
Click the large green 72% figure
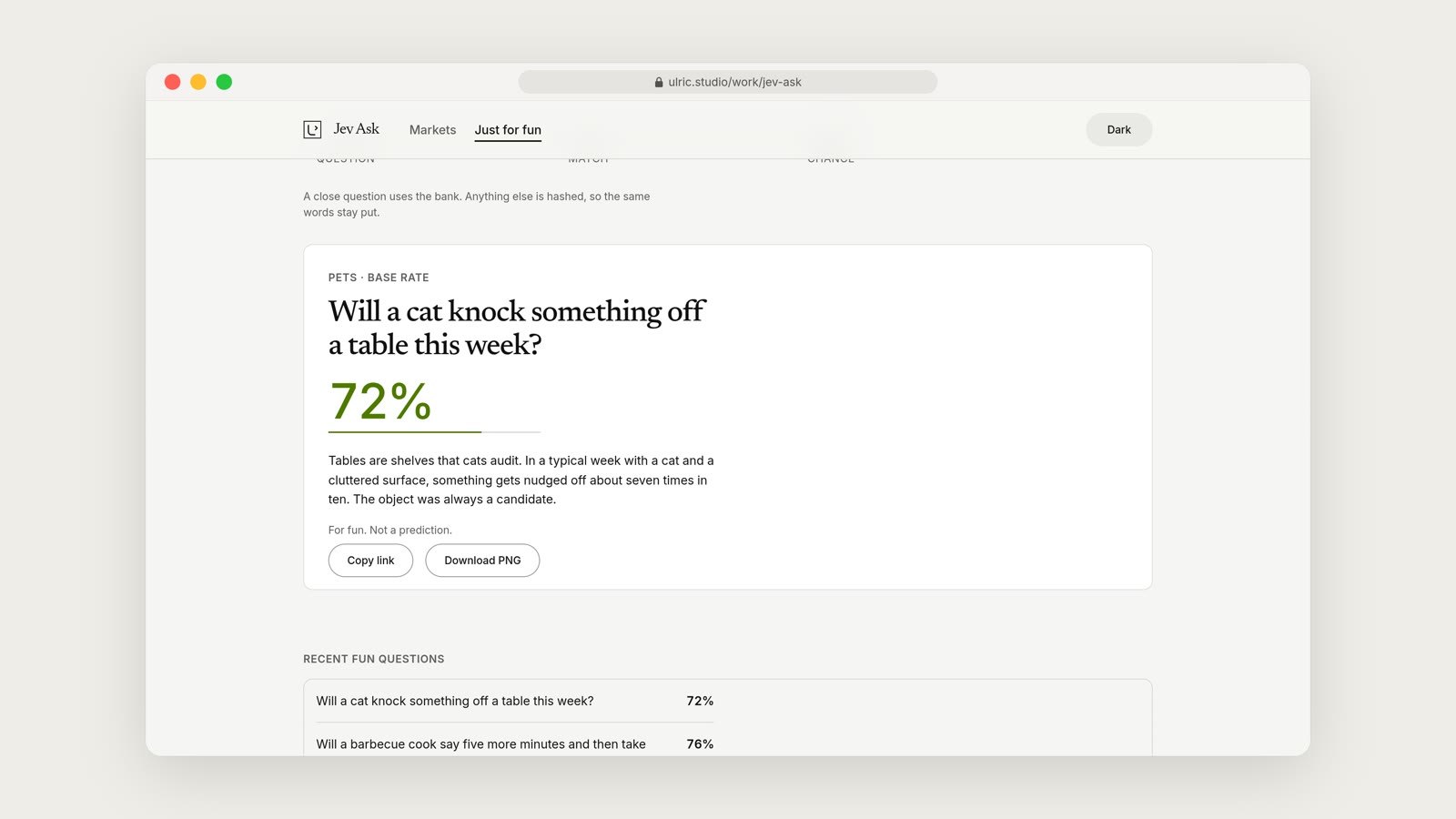tap(380, 401)
